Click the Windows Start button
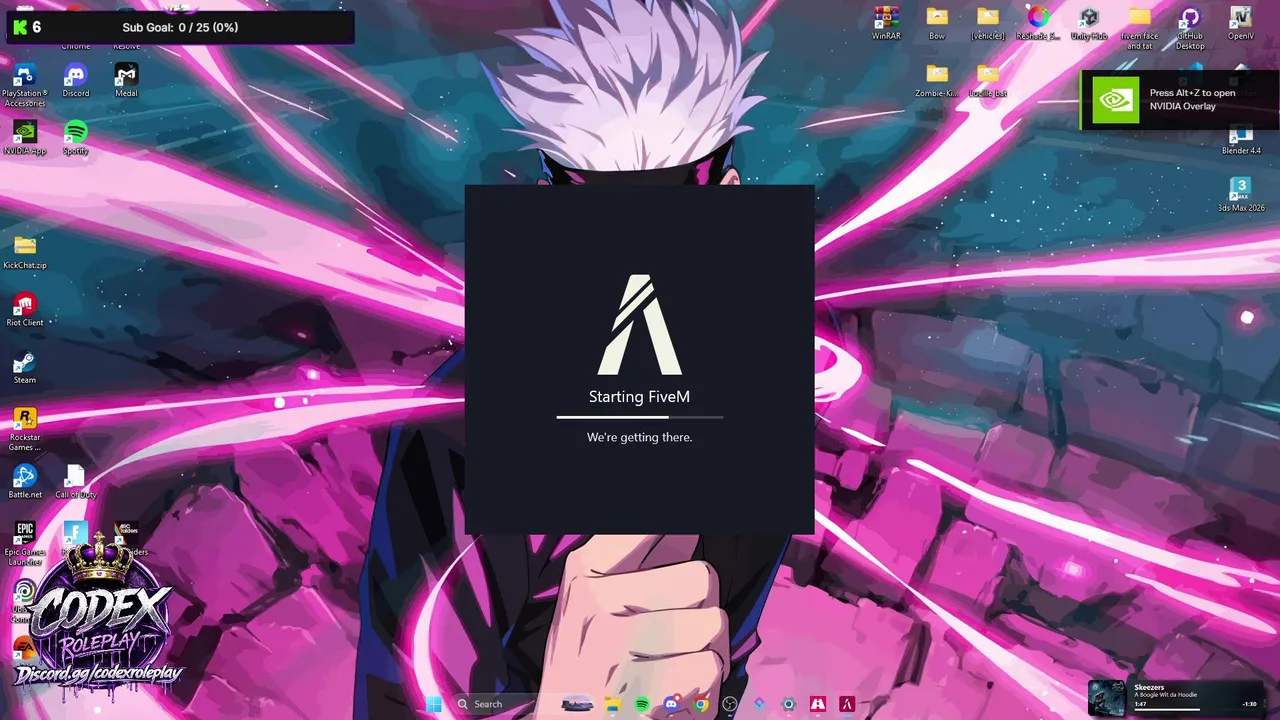The width and height of the screenshot is (1280, 720). pyautogui.click(x=434, y=704)
